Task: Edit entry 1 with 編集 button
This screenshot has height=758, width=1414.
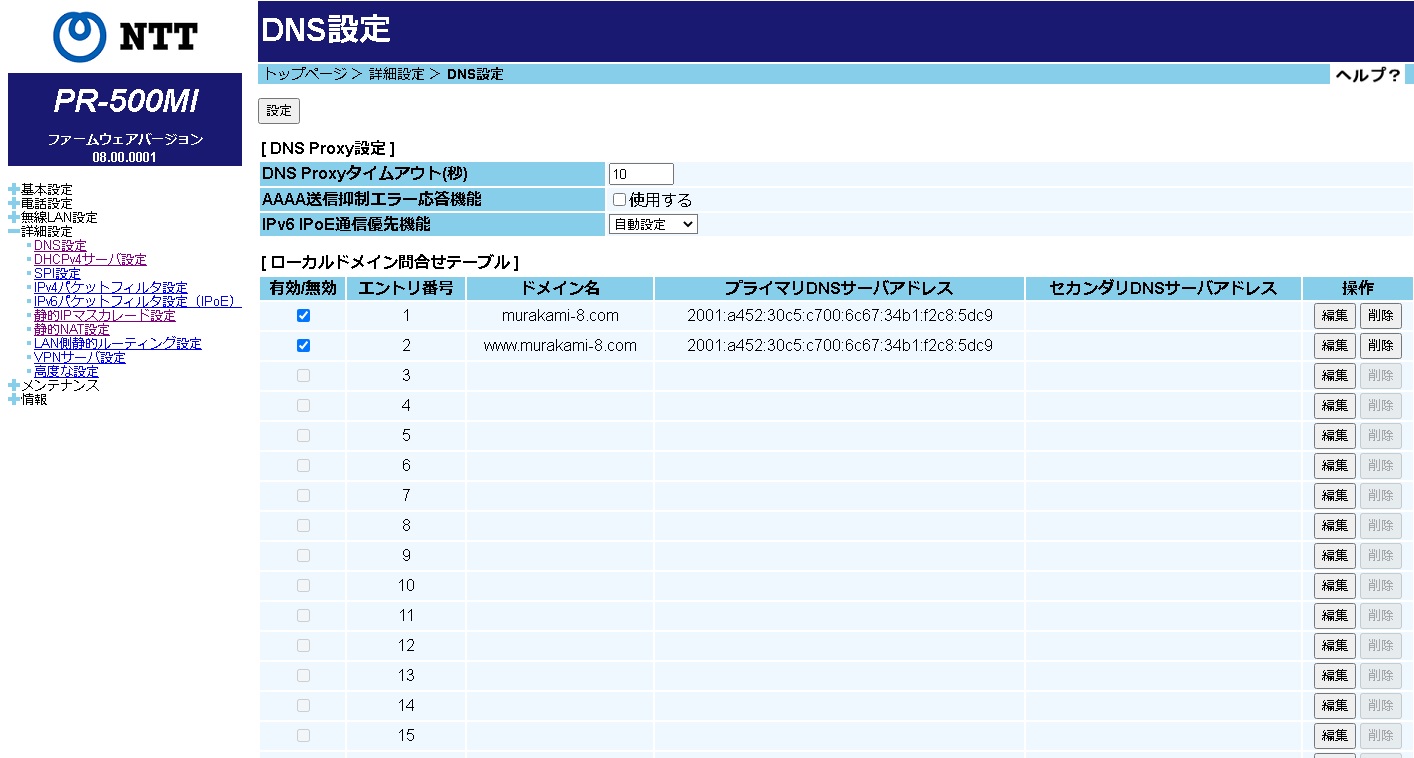Action: (1334, 316)
